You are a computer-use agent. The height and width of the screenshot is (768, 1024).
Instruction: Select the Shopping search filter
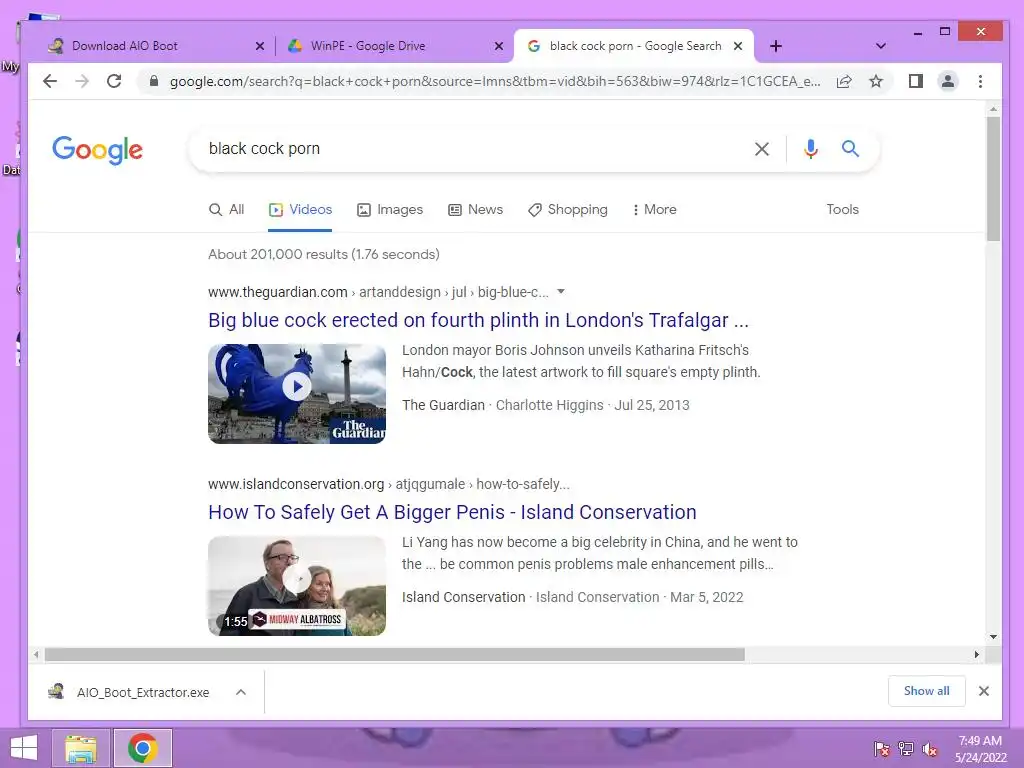coord(568,210)
